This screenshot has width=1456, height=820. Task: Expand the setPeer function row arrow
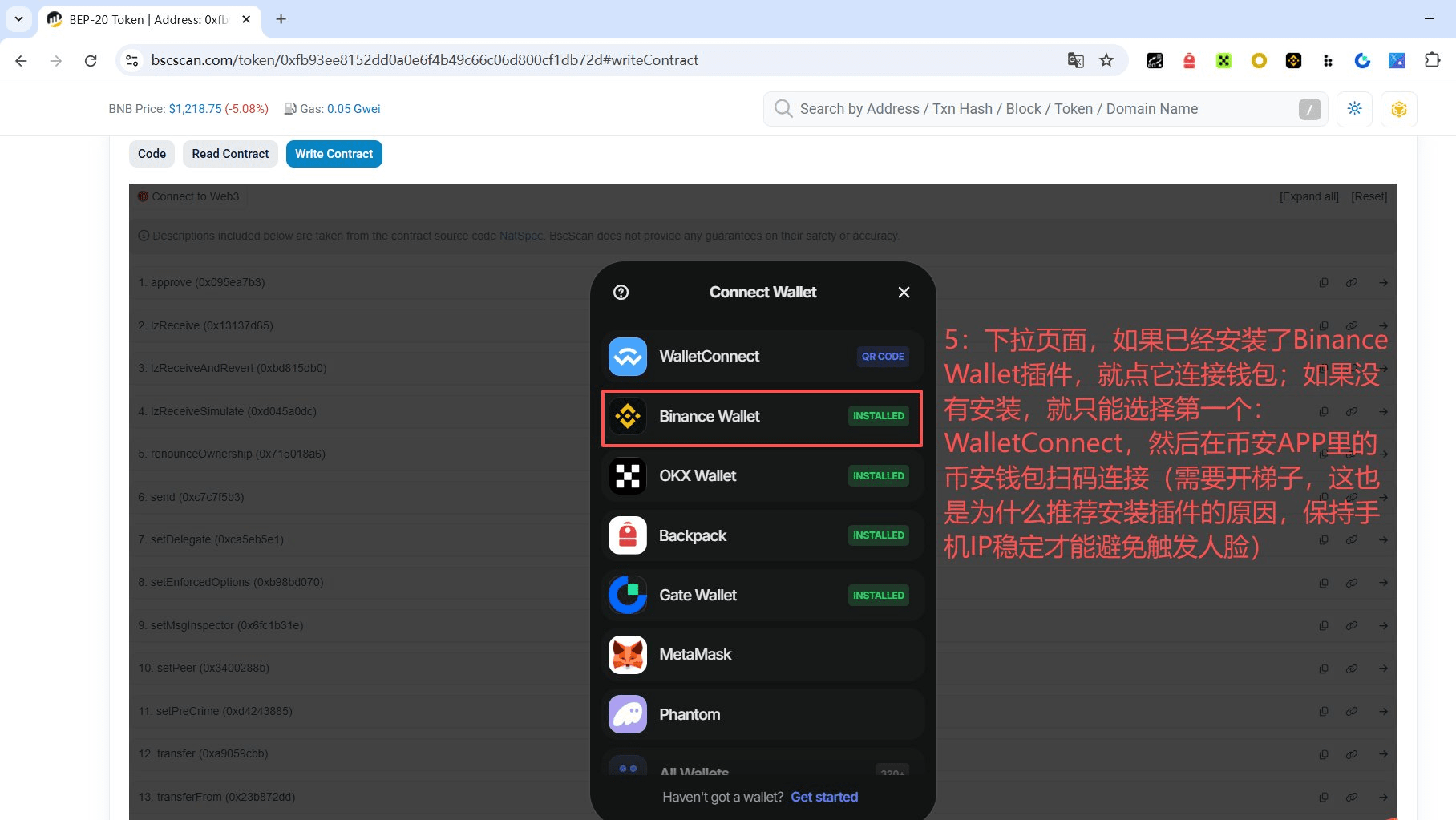tap(1383, 669)
